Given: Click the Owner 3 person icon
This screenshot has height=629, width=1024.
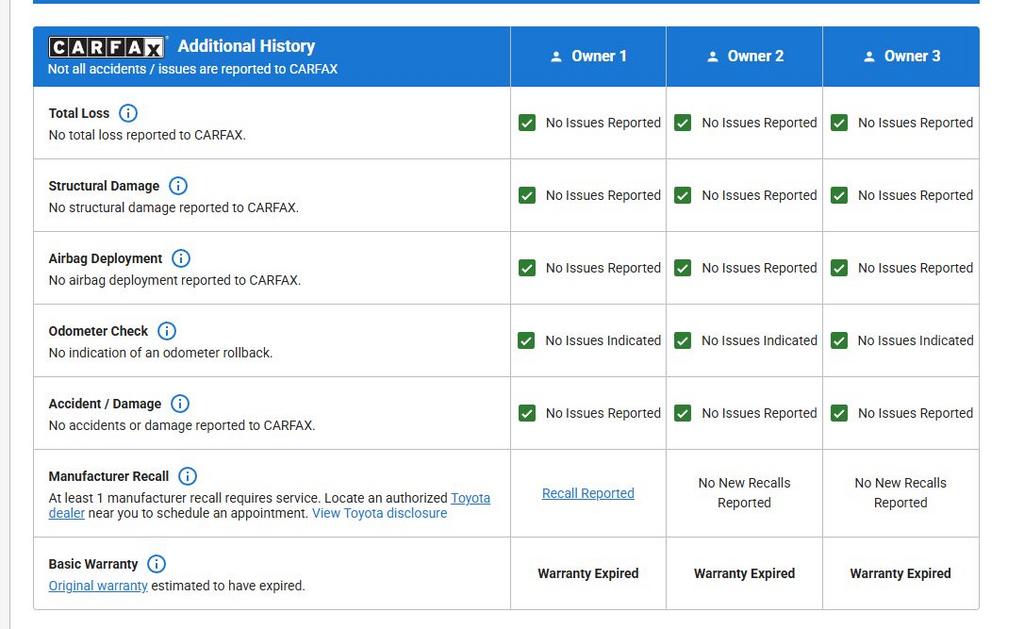Looking at the screenshot, I should coord(869,57).
